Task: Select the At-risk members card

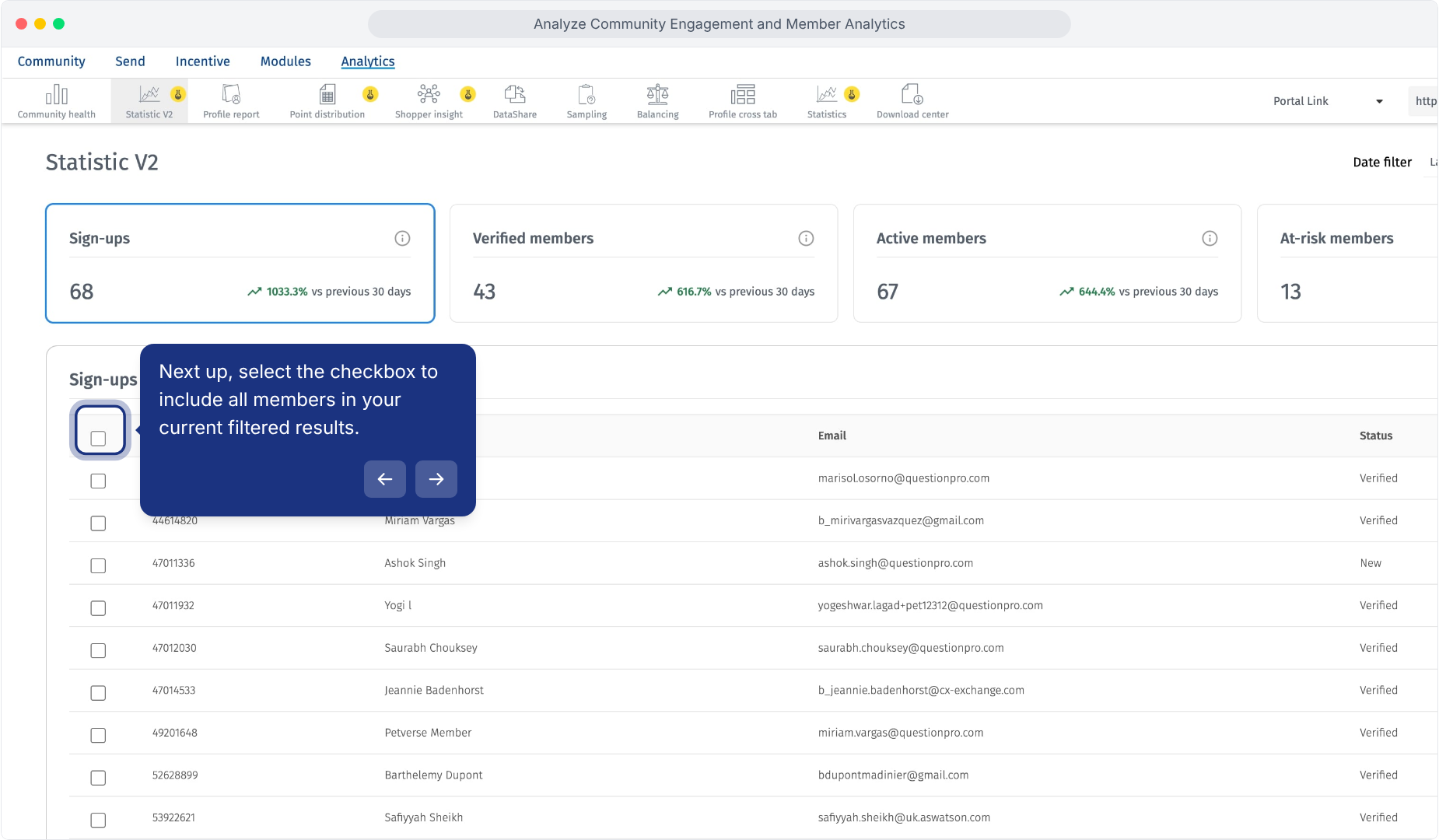Action: click(x=1347, y=263)
